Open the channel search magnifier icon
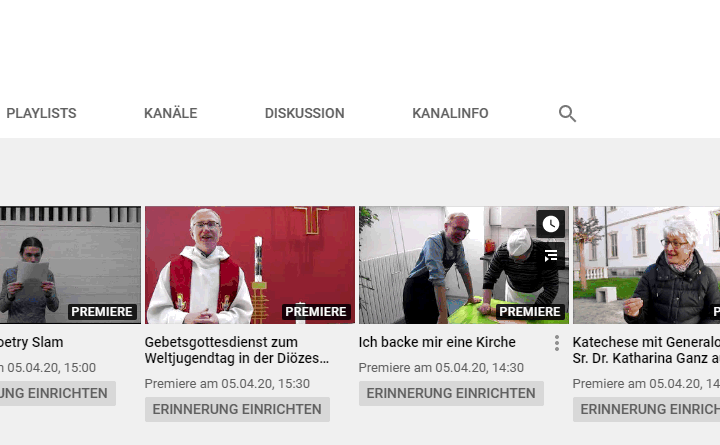Viewport: 720px width, 445px height. (567, 113)
